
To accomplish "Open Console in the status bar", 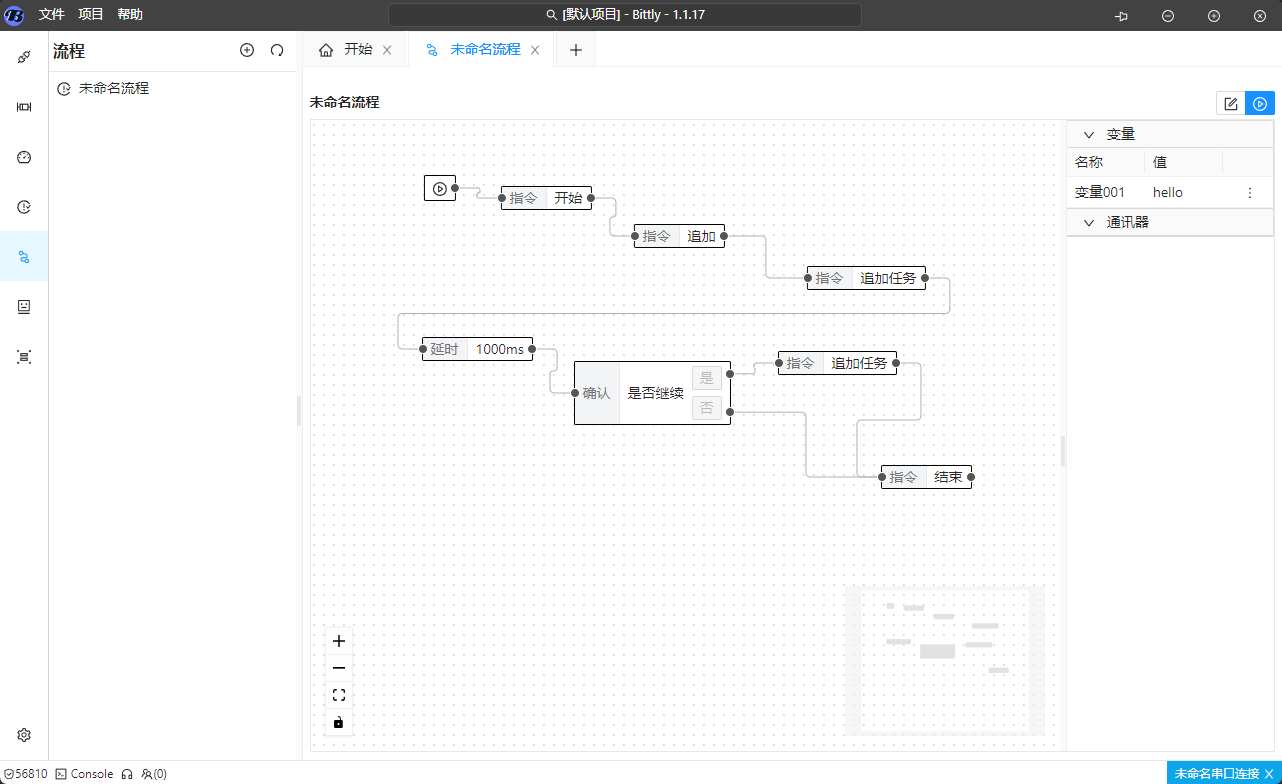I will click(x=84, y=774).
